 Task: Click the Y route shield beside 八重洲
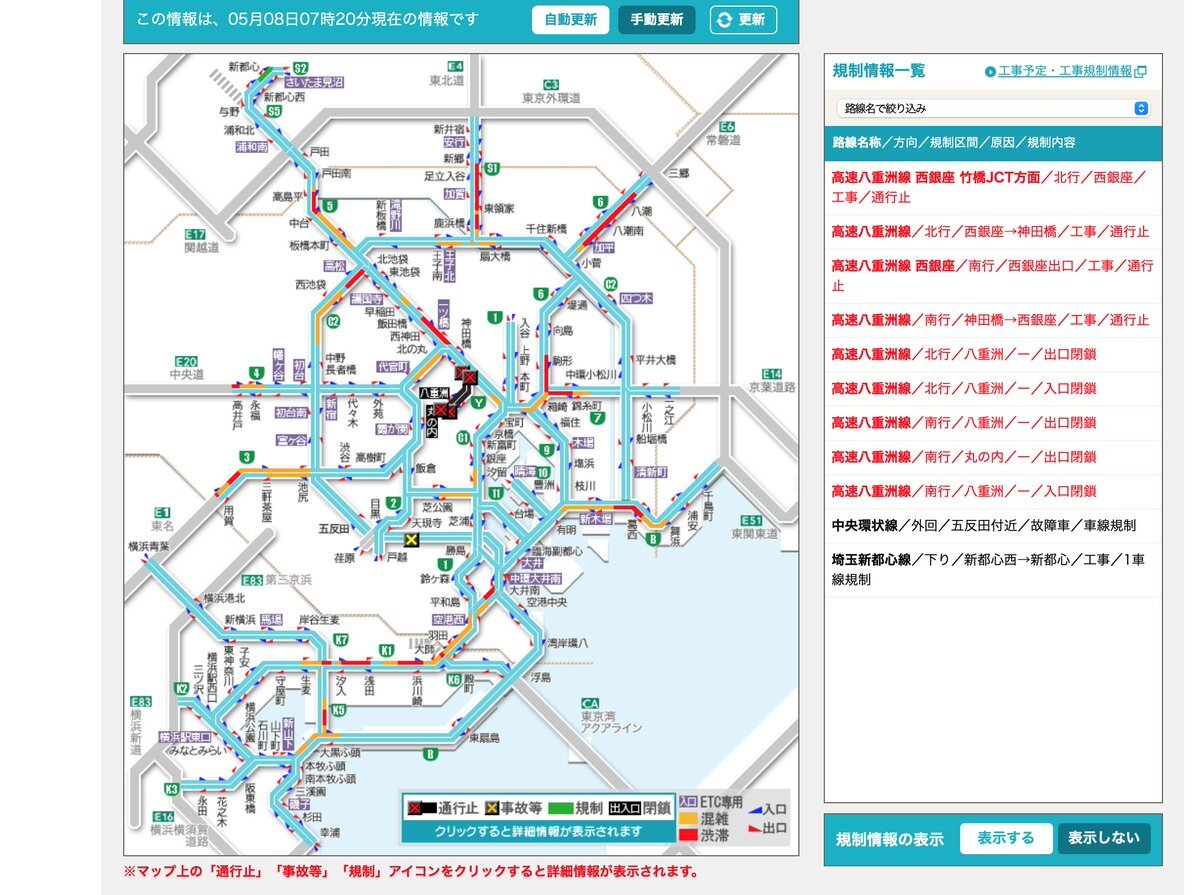(479, 403)
